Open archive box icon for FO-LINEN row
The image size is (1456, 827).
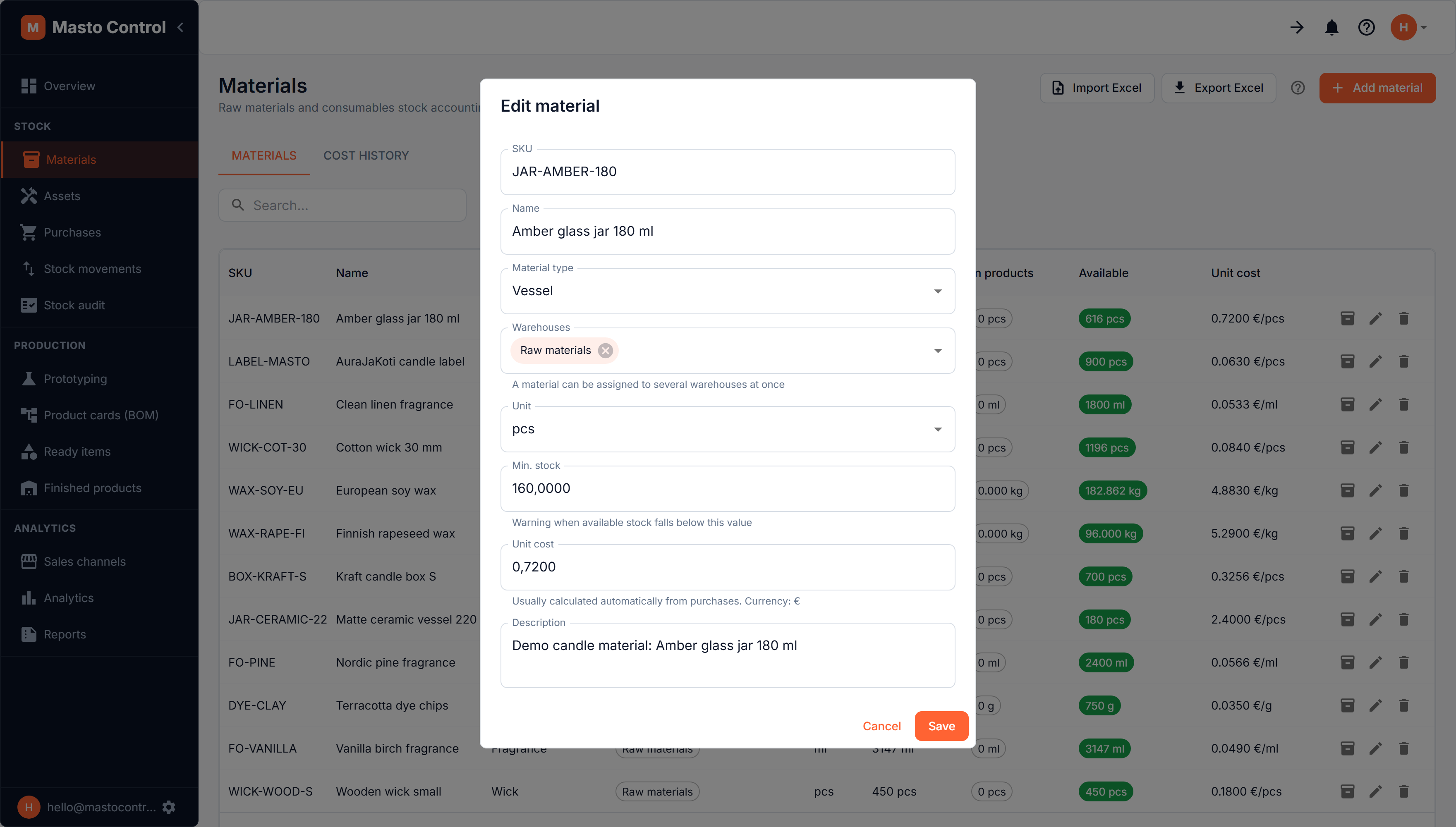(1348, 404)
